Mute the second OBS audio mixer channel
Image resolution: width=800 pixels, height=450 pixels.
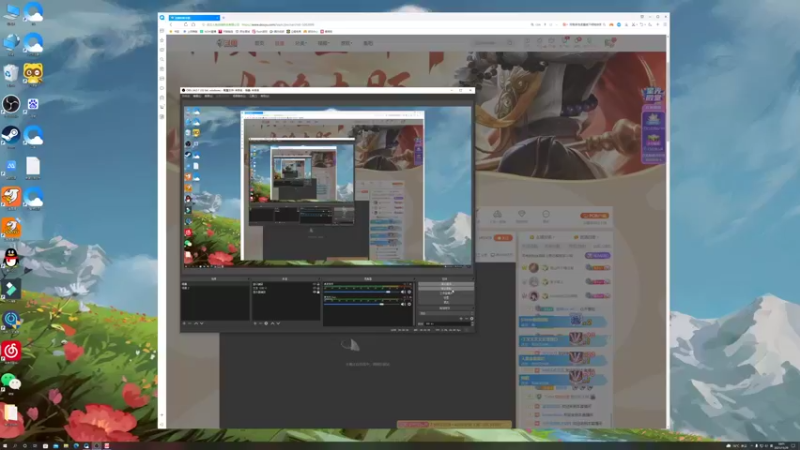[404, 304]
